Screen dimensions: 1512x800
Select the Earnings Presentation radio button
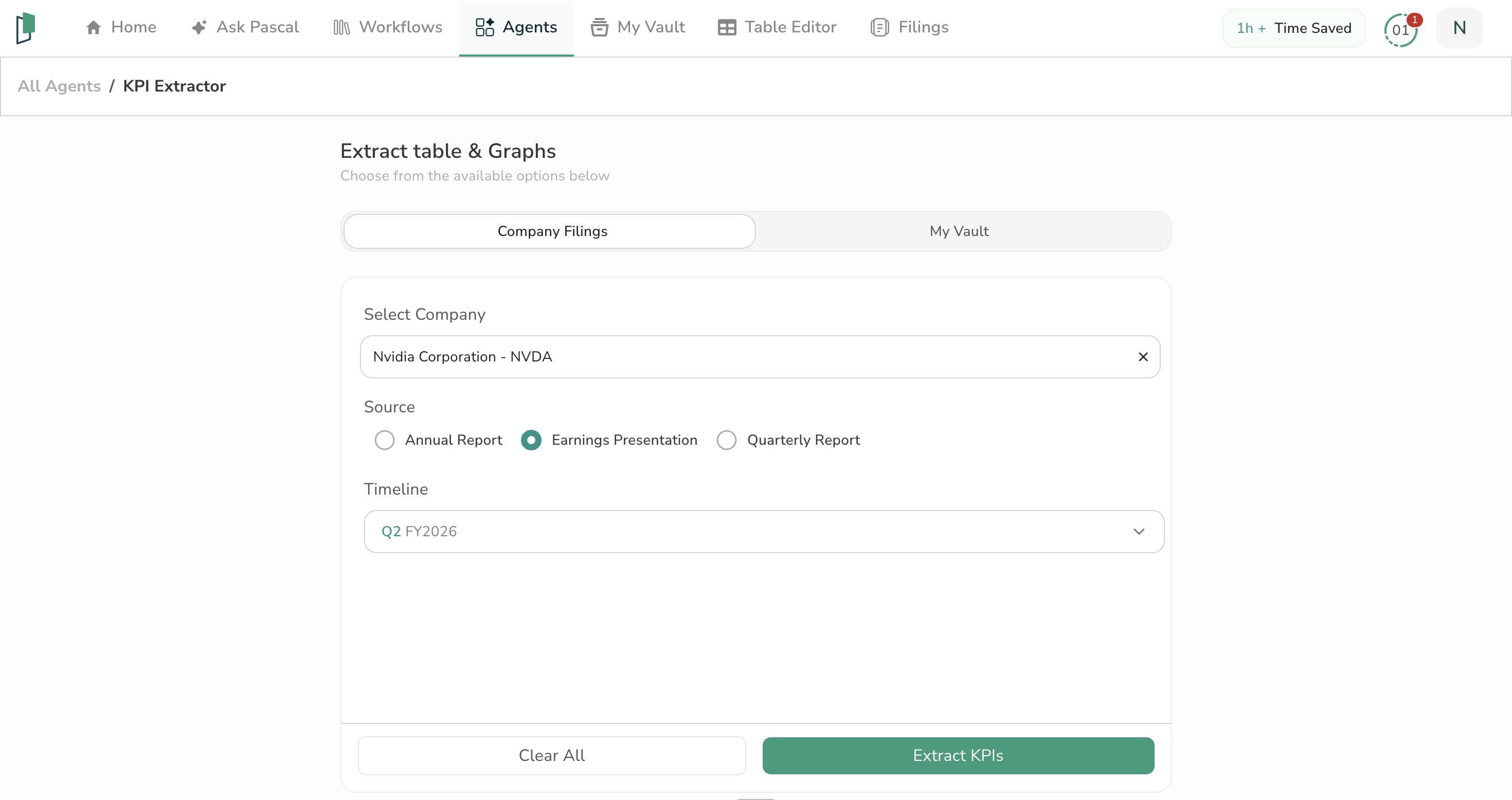[531, 440]
